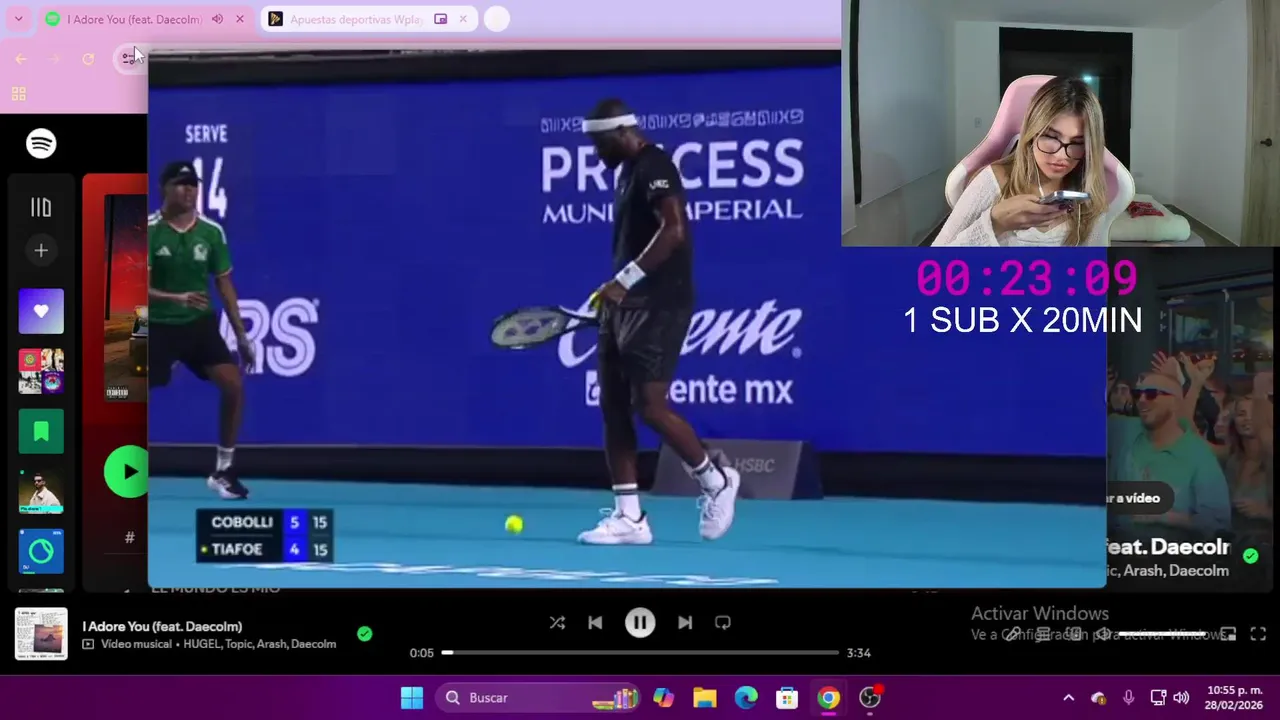Open the blue circle-logo playlist in the sidebar

41,551
